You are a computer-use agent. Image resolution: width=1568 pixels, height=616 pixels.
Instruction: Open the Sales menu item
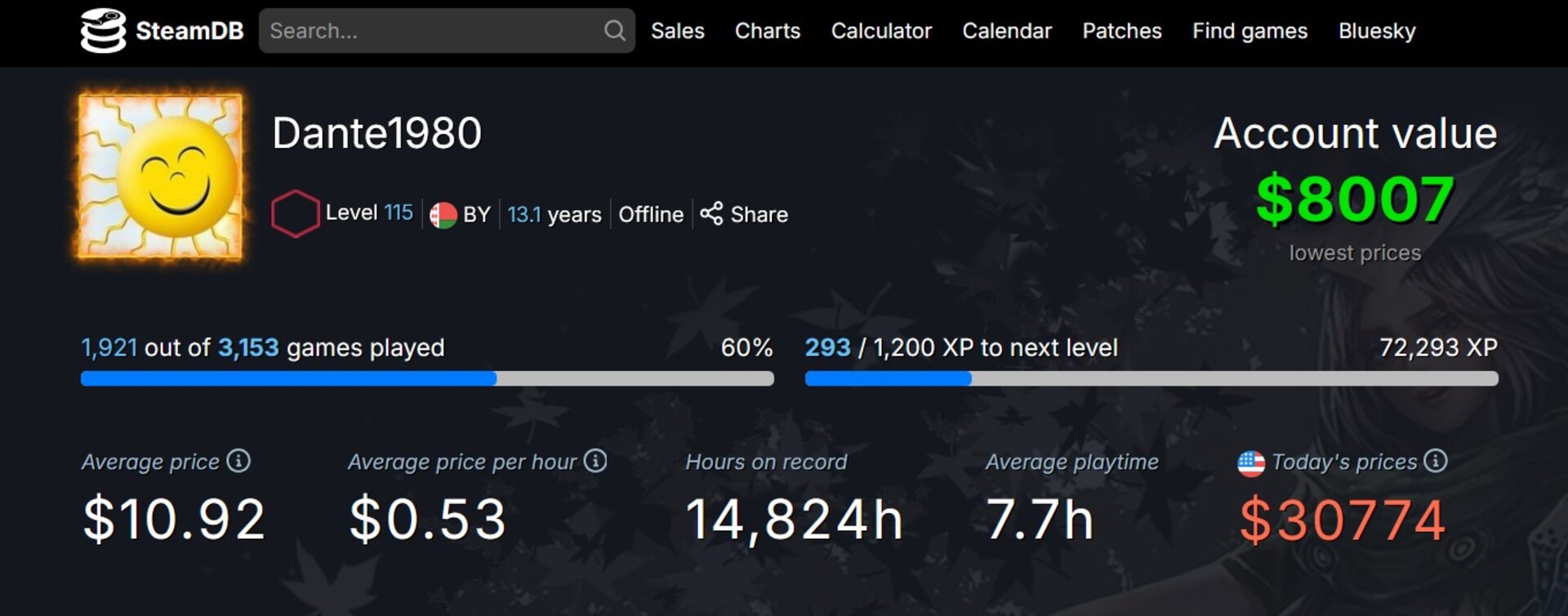[x=677, y=31]
